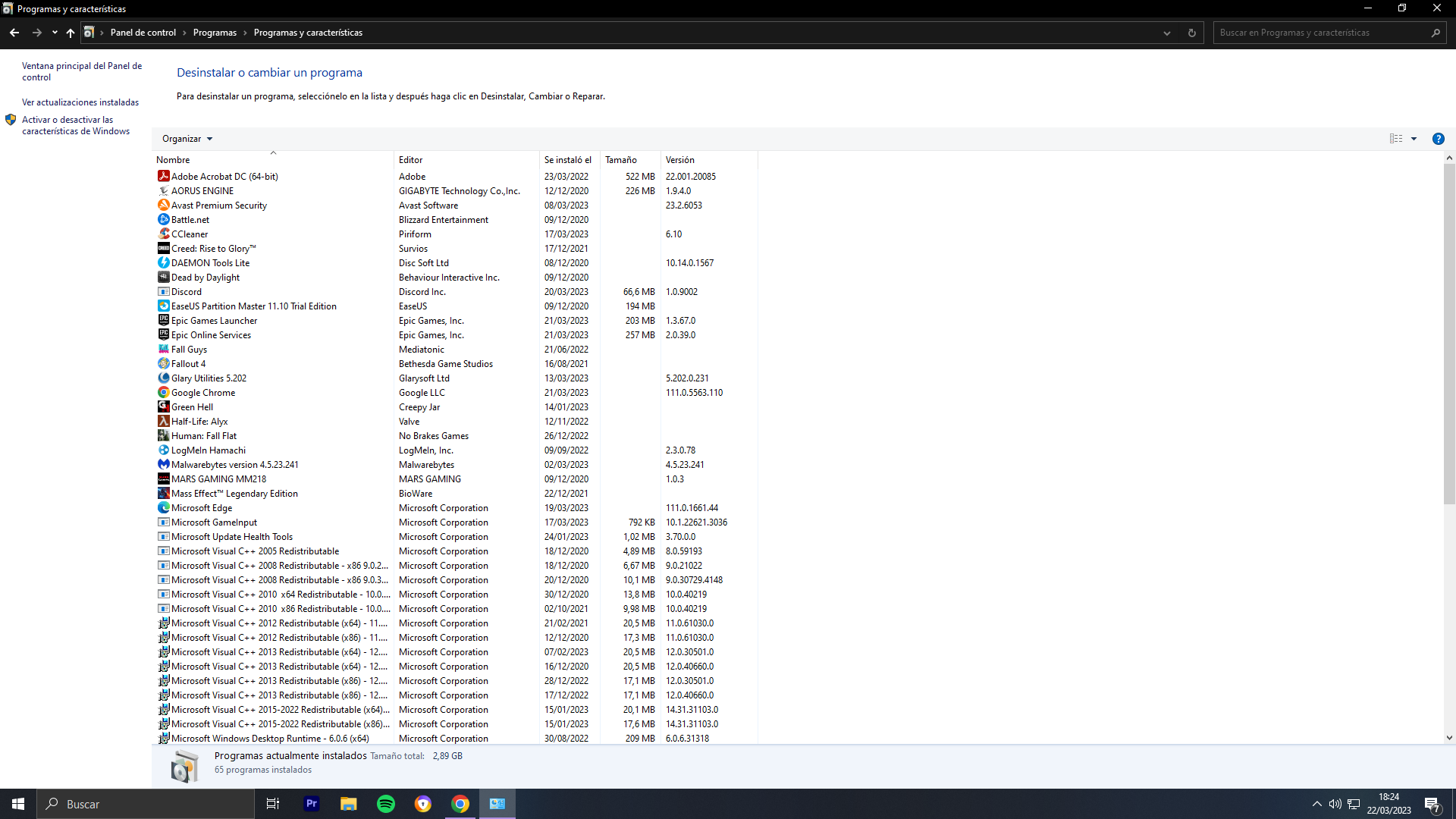The image size is (1456, 819).
Task: Expand the address bar history dropdown
Action: 1167,33
